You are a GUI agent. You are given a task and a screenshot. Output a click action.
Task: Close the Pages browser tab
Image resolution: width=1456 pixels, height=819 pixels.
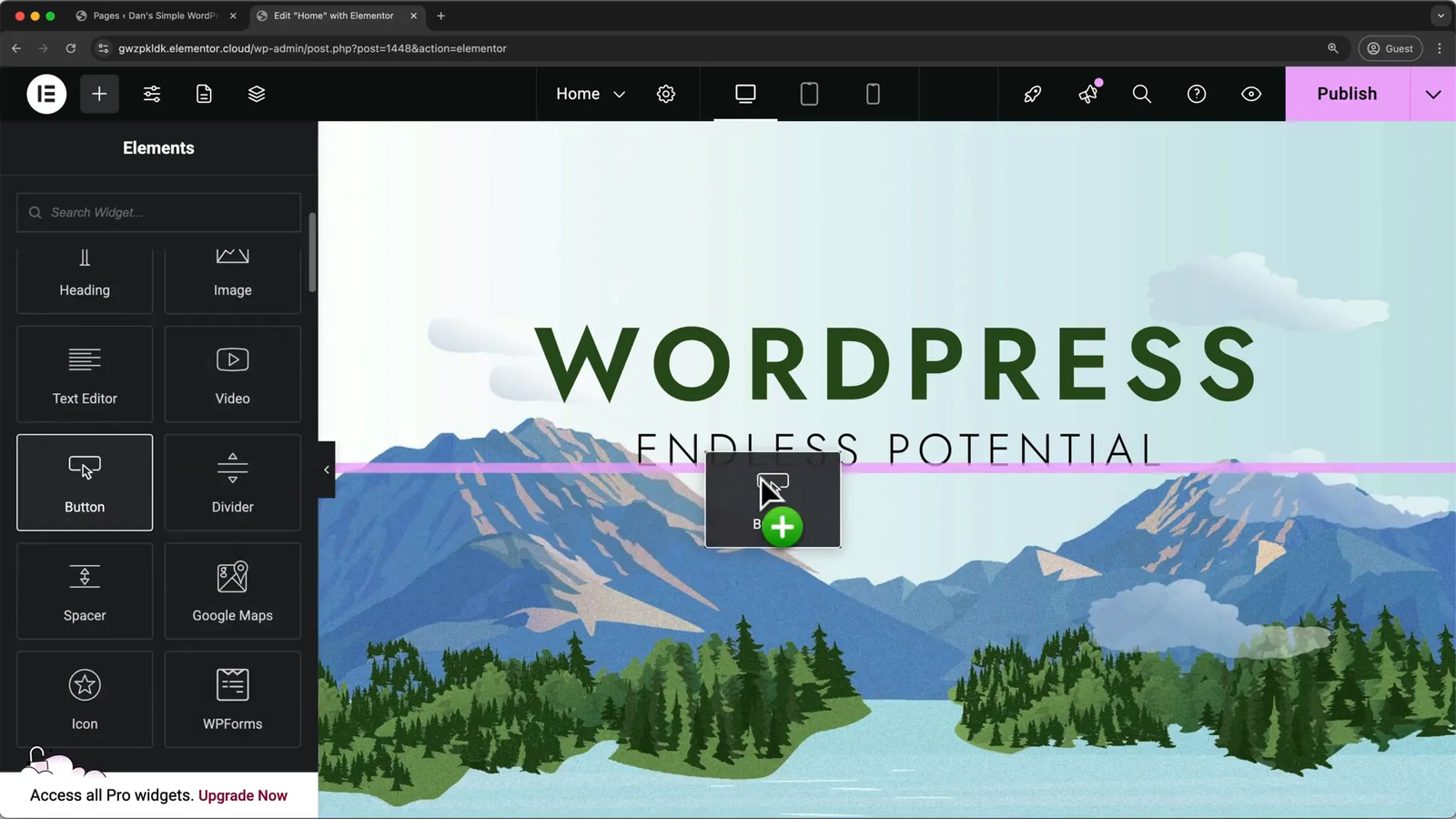tap(233, 15)
